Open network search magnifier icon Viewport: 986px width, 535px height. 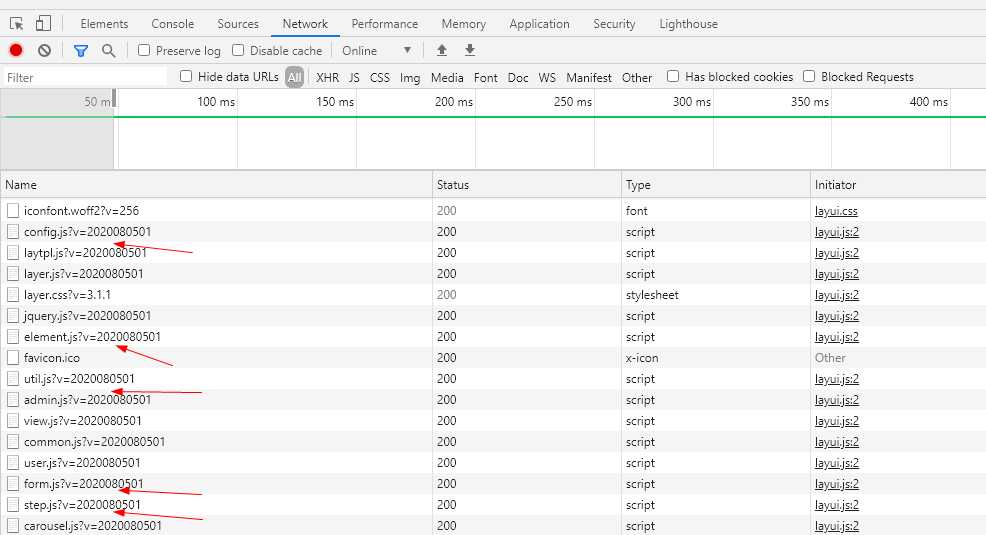[x=108, y=50]
